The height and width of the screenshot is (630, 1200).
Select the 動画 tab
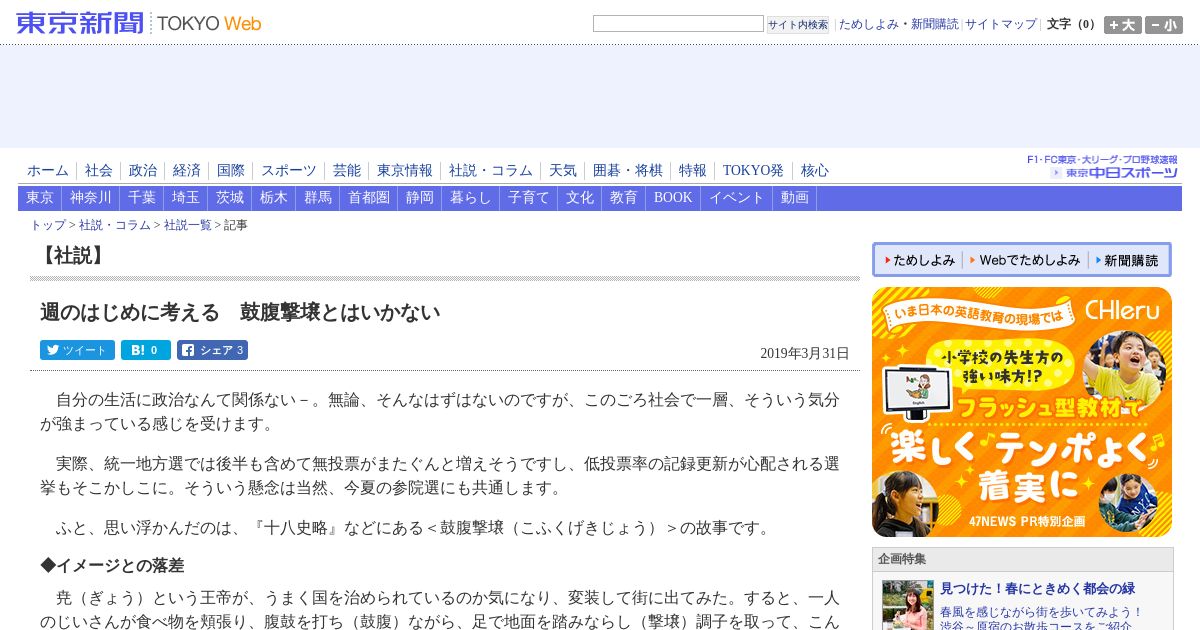[795, 198]
